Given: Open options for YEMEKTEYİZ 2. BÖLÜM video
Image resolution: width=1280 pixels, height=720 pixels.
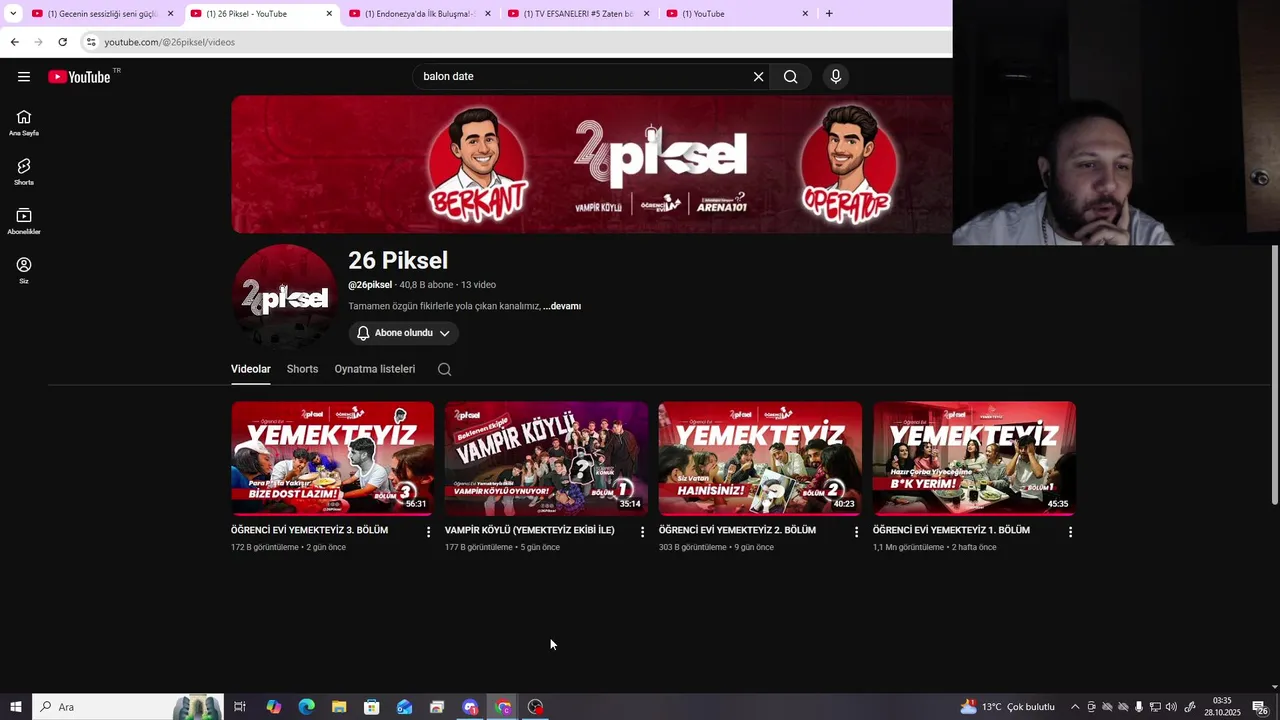Looking at the screenshot, I should click(856, 532).
